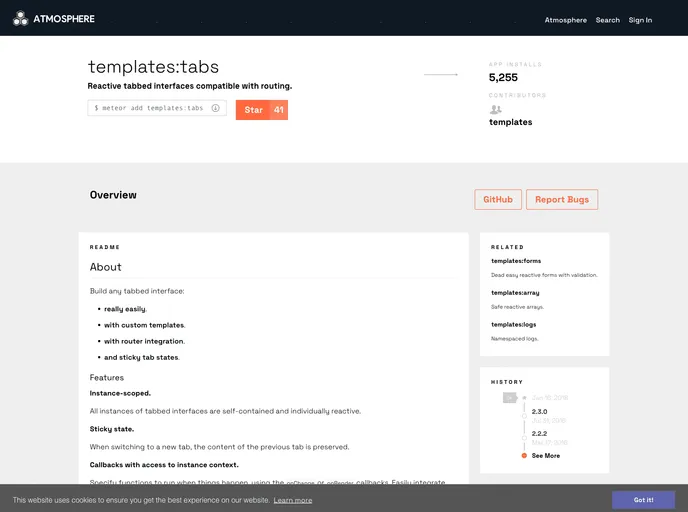Click the contributors people icon

[496, 110]
